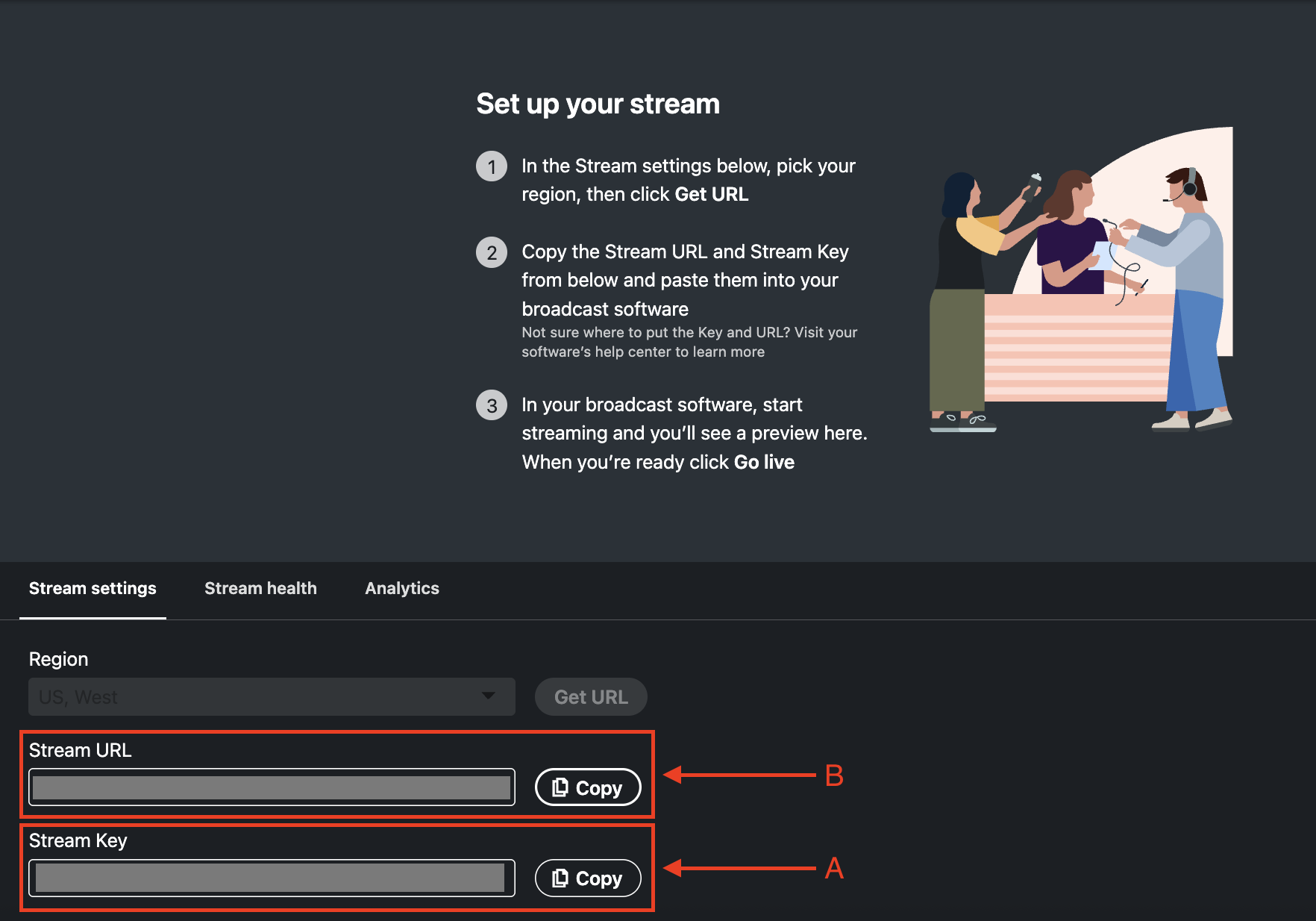Click the software's help center hint text
Screen dimensions: 1316x921
(689, 342)
